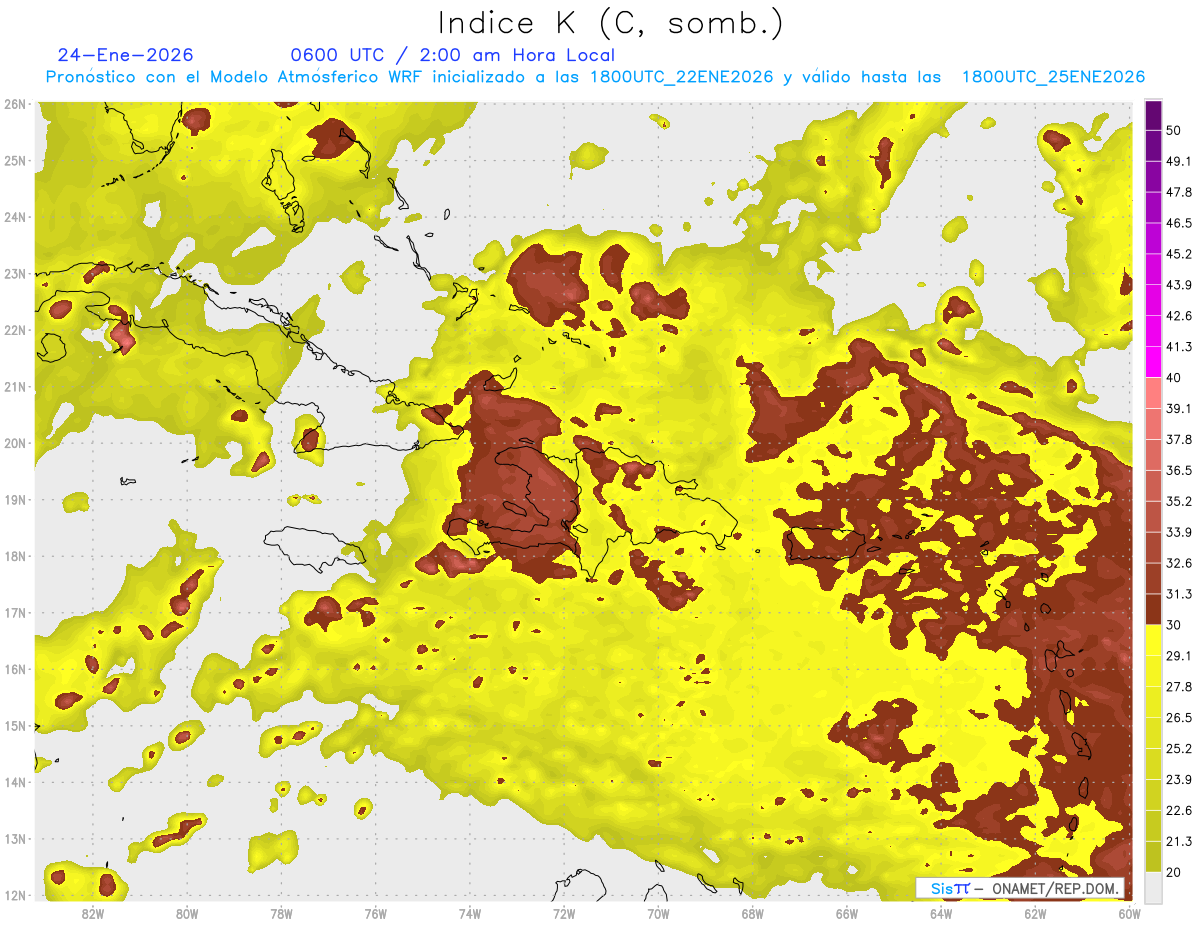The width and height of the screenshot is (1200, 927).
Task: Select the bright yellow colorbar segment between 29.1 and 30
Action: point(1153,640)
